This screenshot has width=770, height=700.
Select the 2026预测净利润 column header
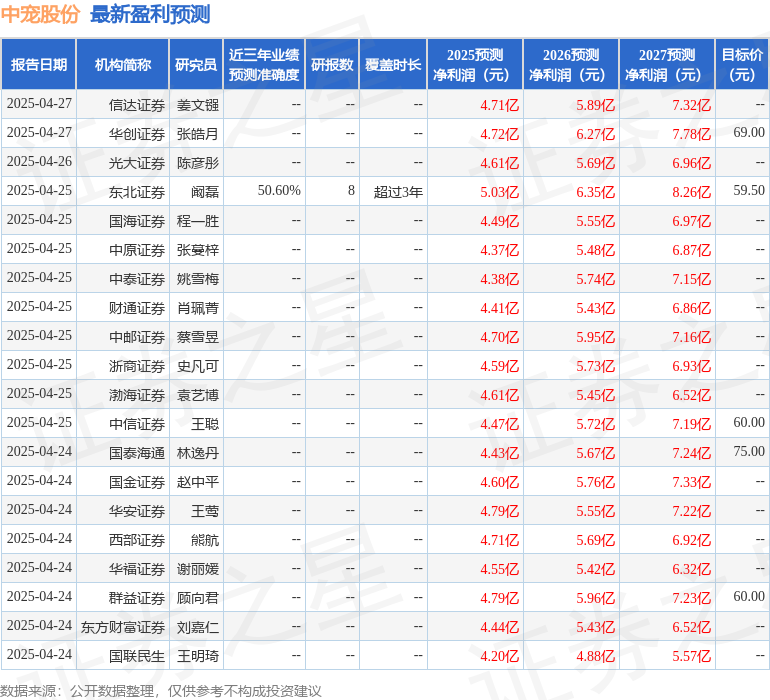[x=571, y=65]
